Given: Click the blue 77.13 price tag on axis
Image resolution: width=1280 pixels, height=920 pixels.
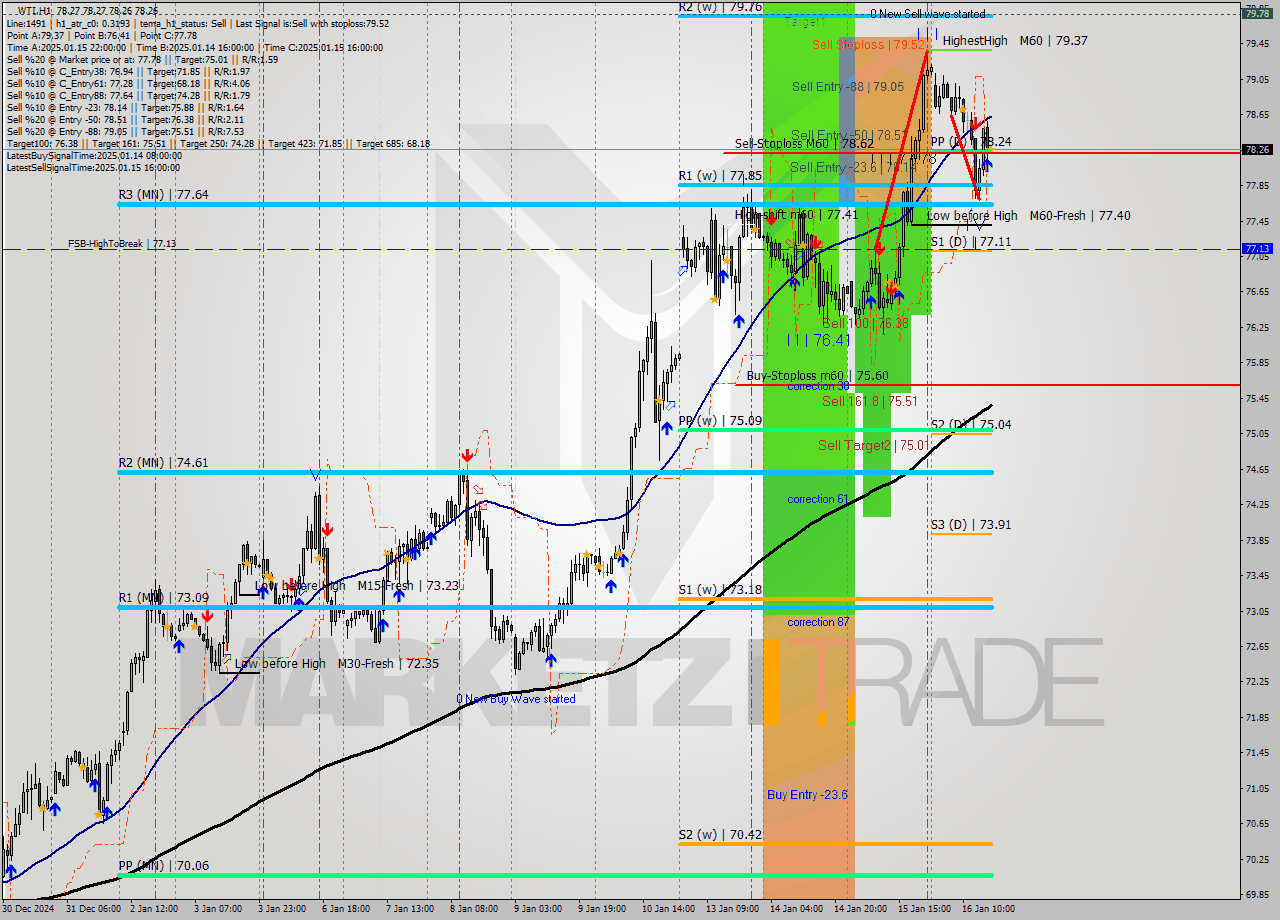Looking at the screenshot, I should 1257,249.
